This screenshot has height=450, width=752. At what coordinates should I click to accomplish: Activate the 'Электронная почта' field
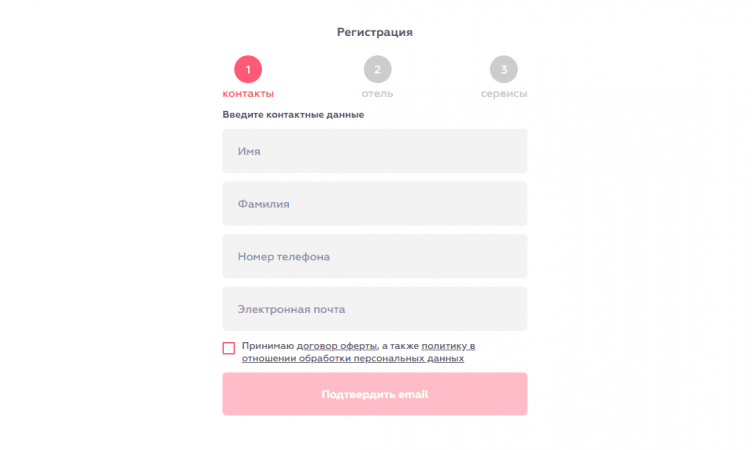coord(374,310)
